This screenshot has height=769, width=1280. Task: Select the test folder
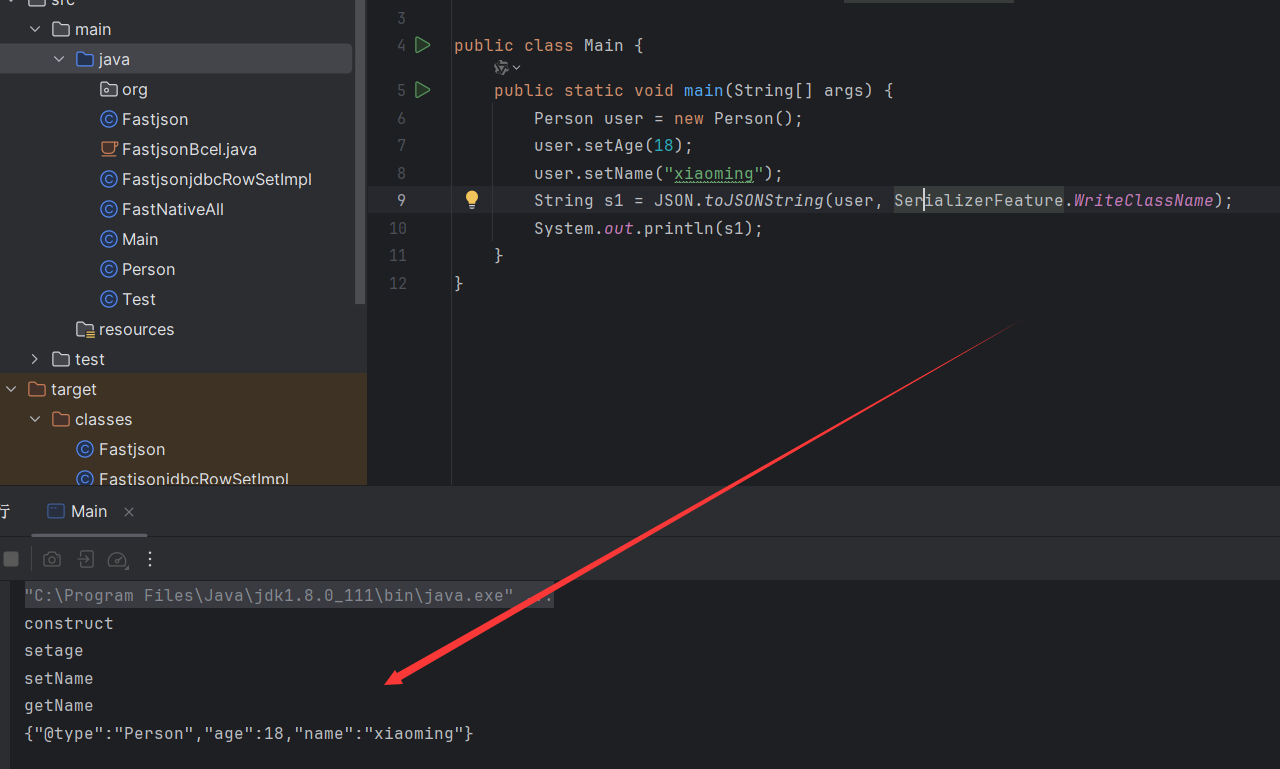[90, 359]
